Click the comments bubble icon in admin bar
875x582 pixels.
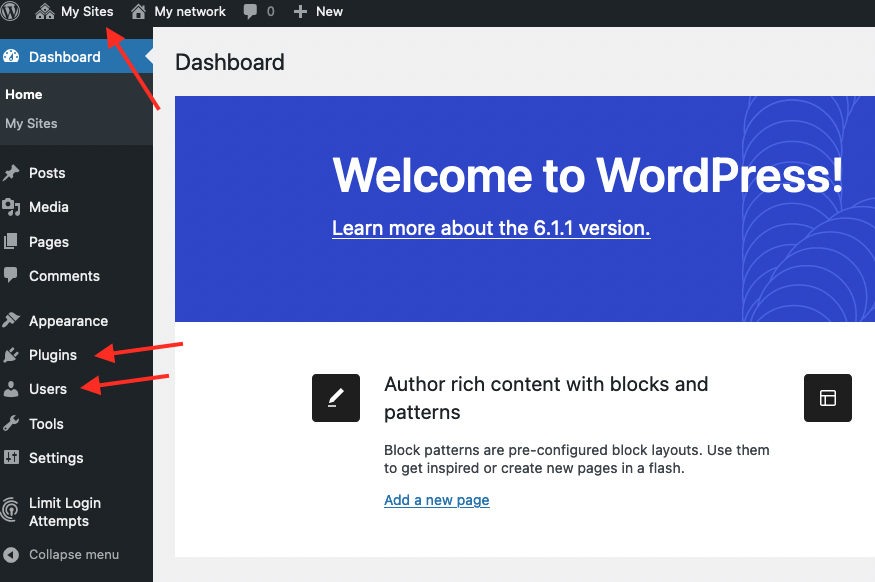coord(251,12)
